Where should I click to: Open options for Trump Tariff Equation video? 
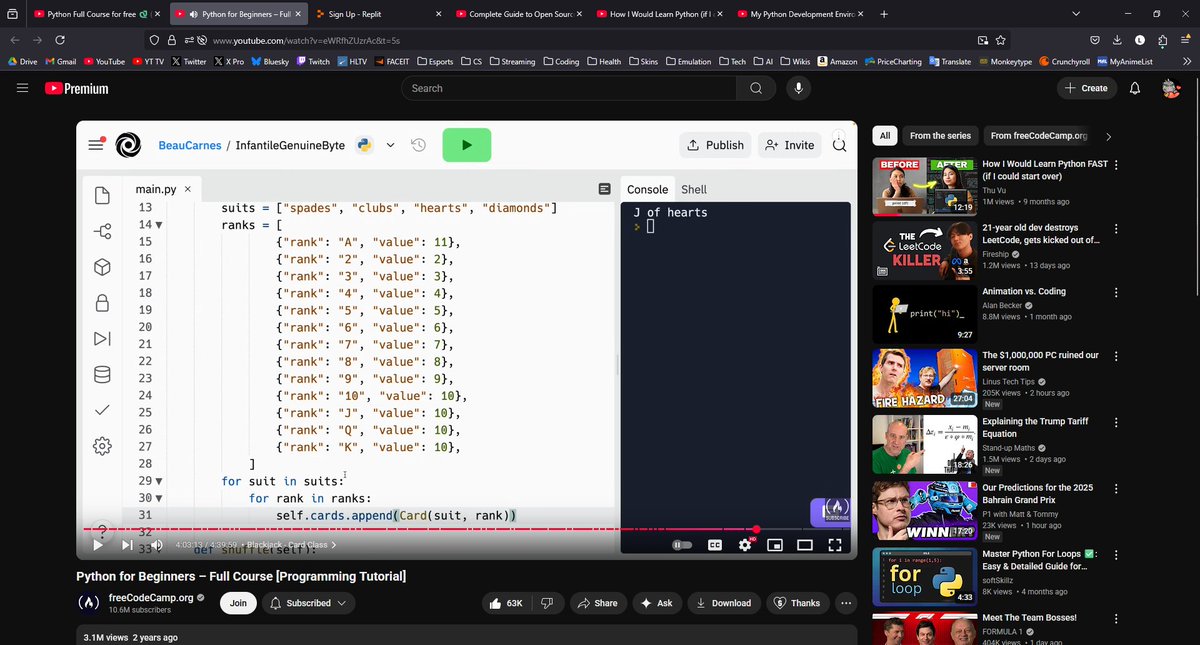1116,422
